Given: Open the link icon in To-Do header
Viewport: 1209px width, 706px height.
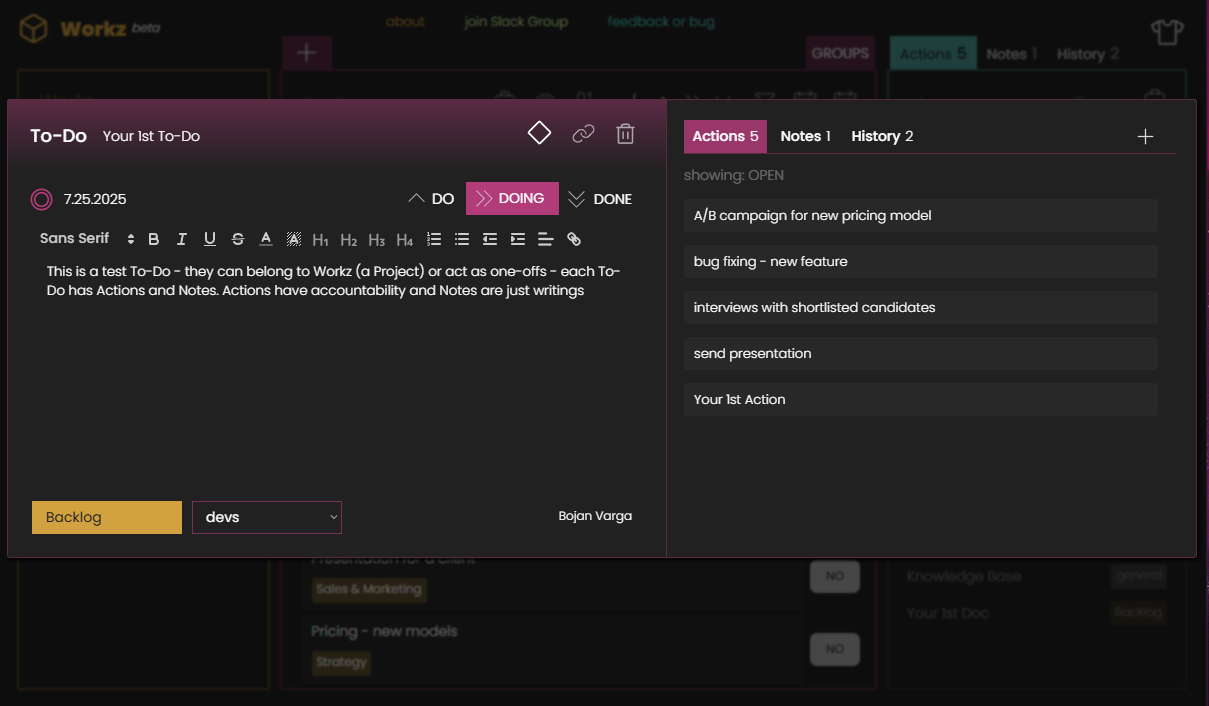Looking at the screenshot, I should coord(583,132).
